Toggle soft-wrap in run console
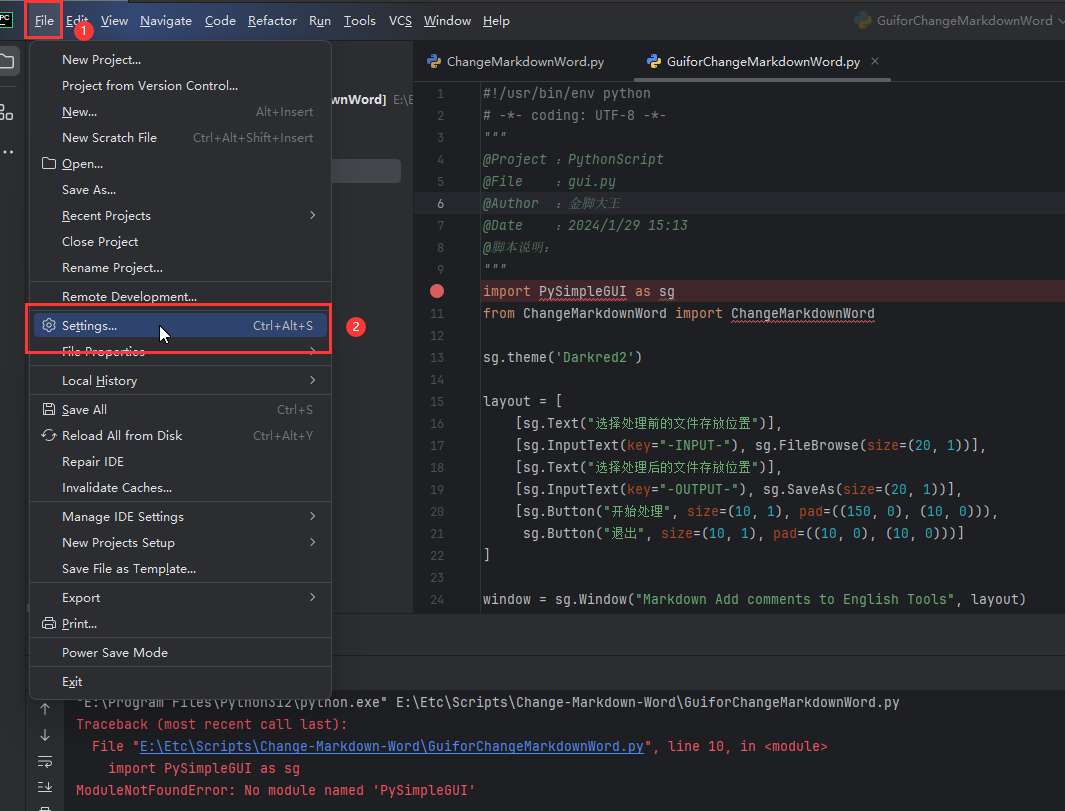Screen dimensions: 1065x811 click(45, 761)
